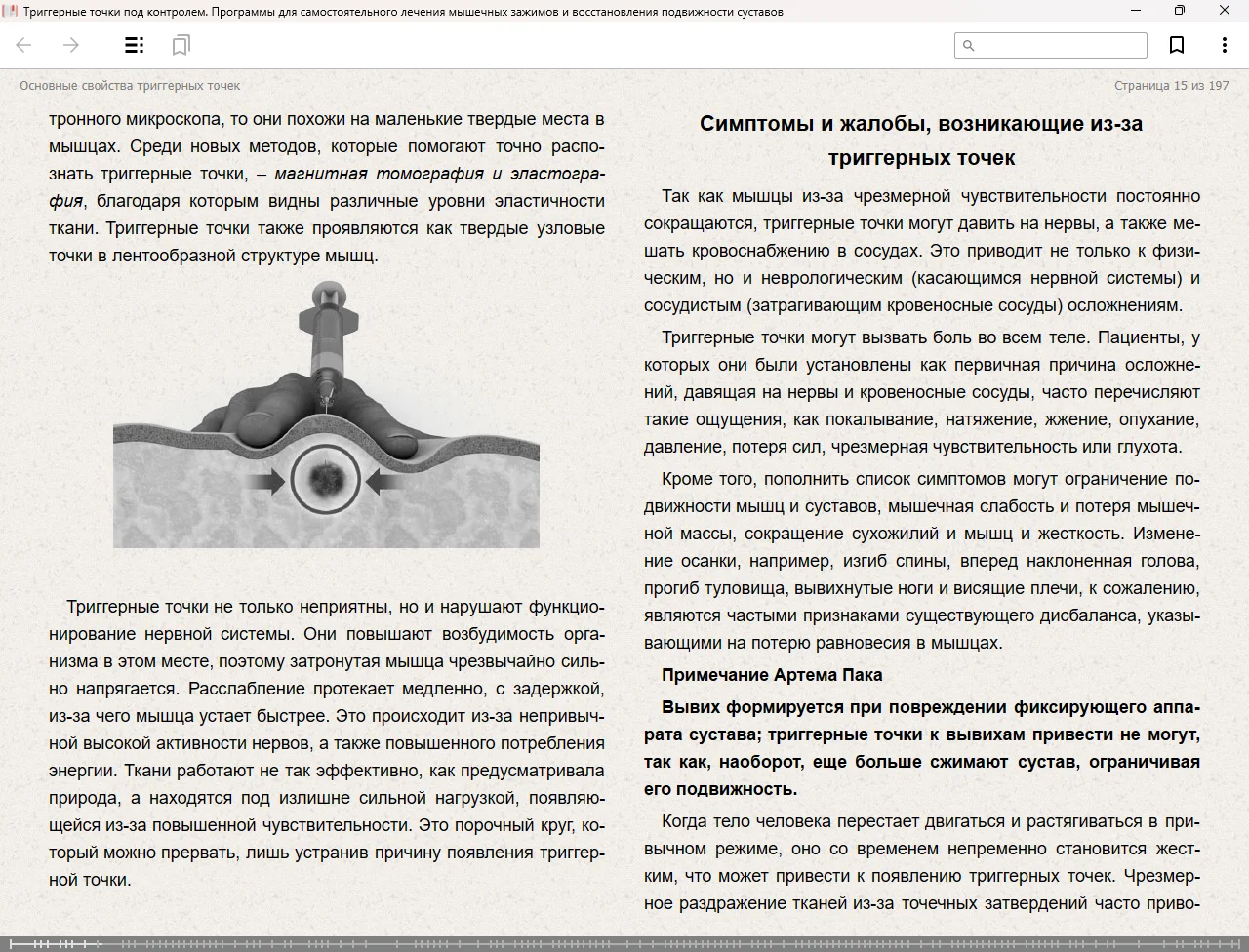Bookmark the current page
Image resolution: width=1249 pixels, height=952 pixels.
coord(1177,45)
